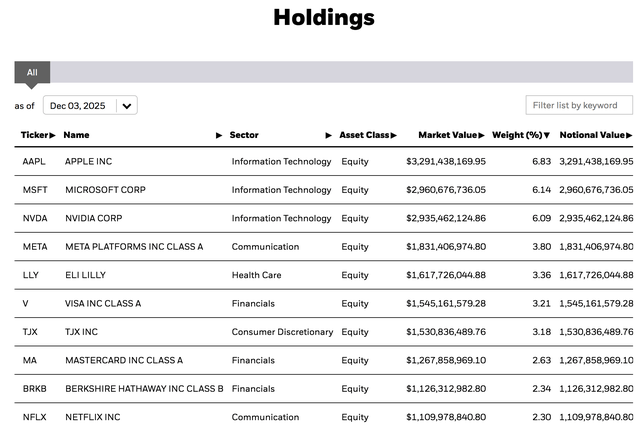The width and height of the screenshot is (640, 435).
Task: Sort table by Name column
Action: pos(143,135)
